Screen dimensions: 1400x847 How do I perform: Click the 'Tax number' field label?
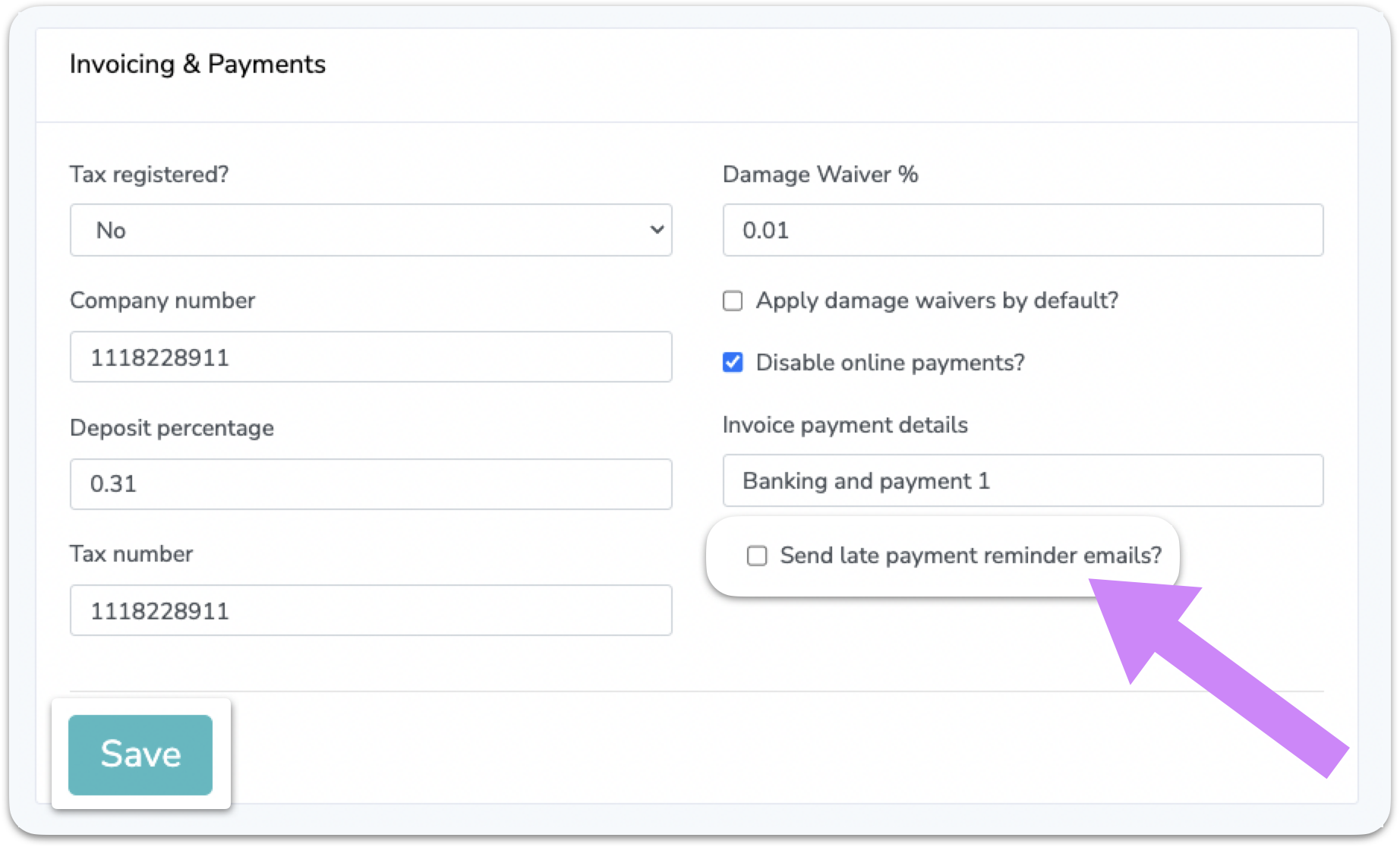click(x=131, y=554)
